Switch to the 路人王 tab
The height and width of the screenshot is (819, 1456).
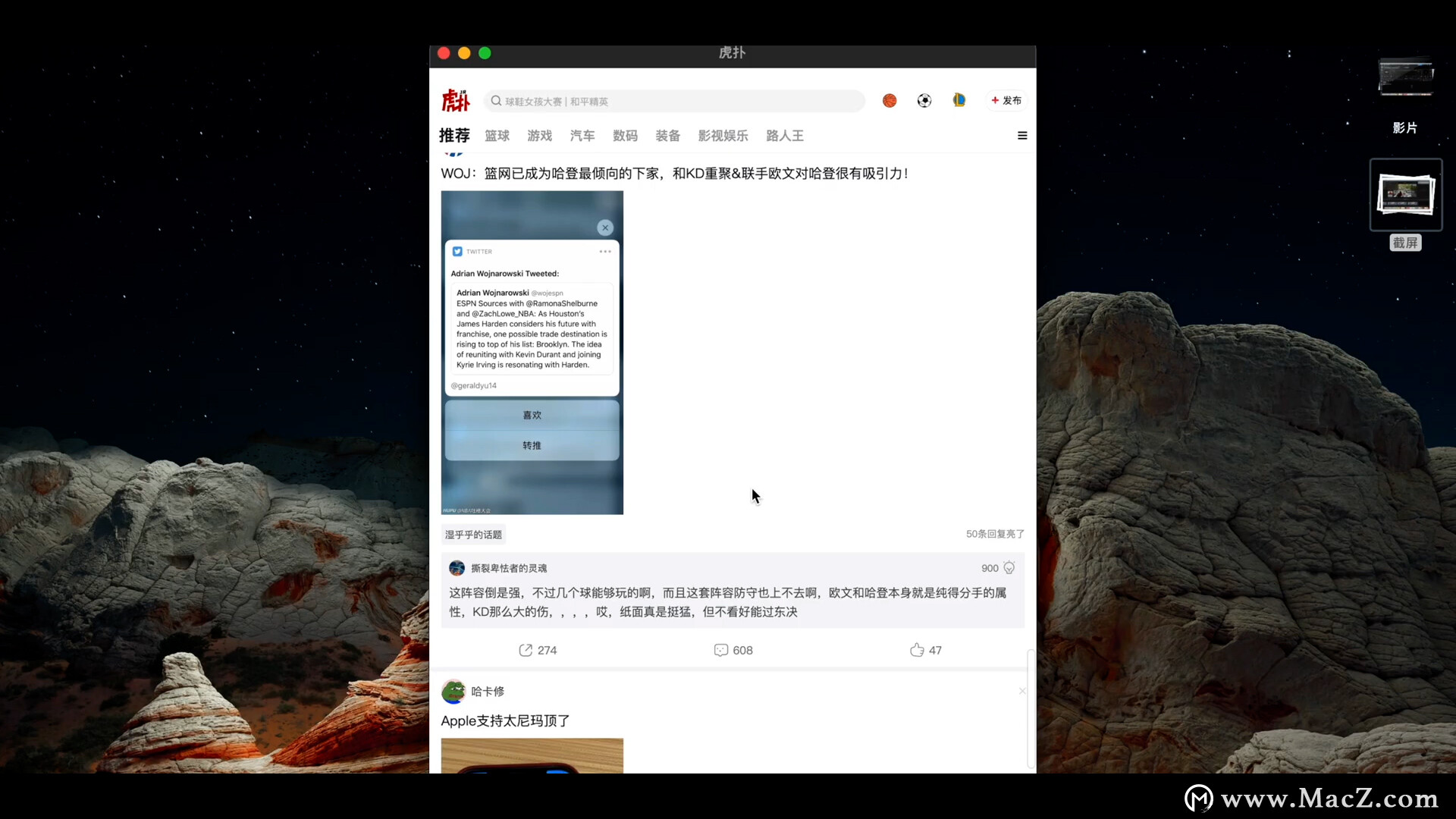[x=785, y=136]
